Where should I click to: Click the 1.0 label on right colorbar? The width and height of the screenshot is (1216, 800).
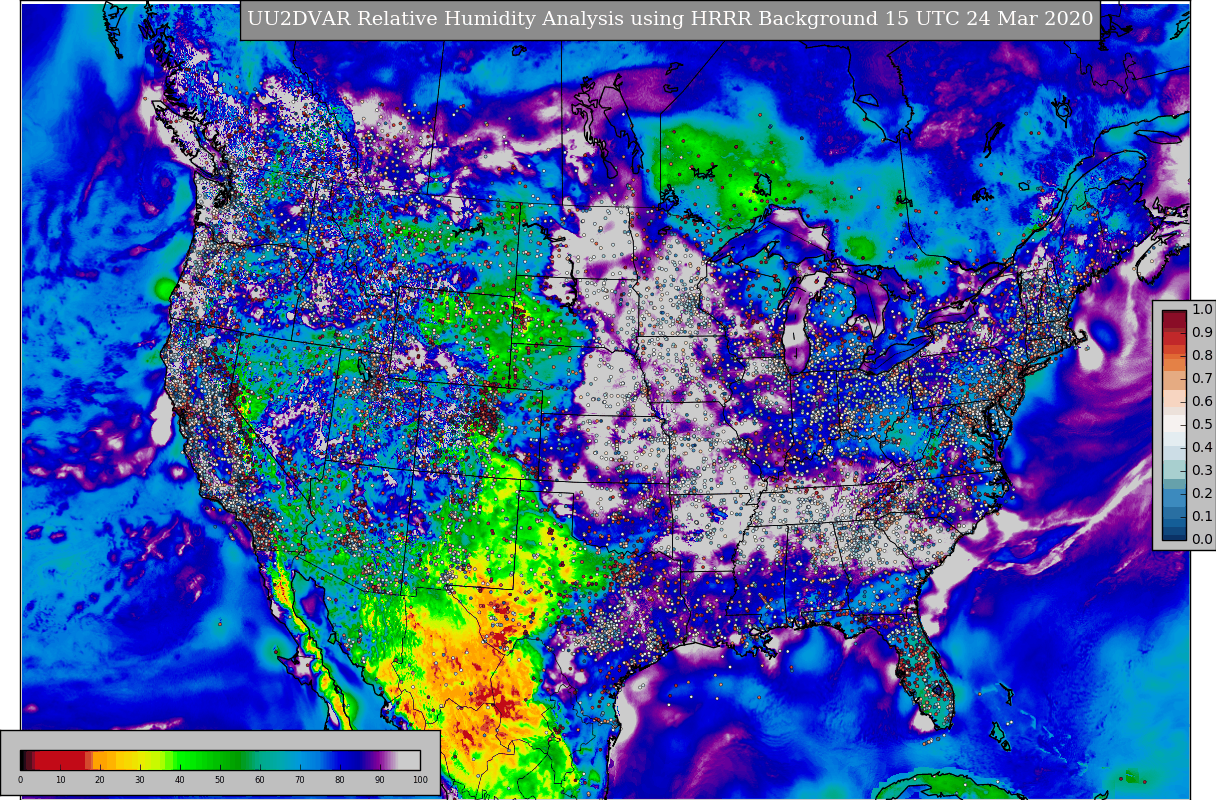point(1202,310)
